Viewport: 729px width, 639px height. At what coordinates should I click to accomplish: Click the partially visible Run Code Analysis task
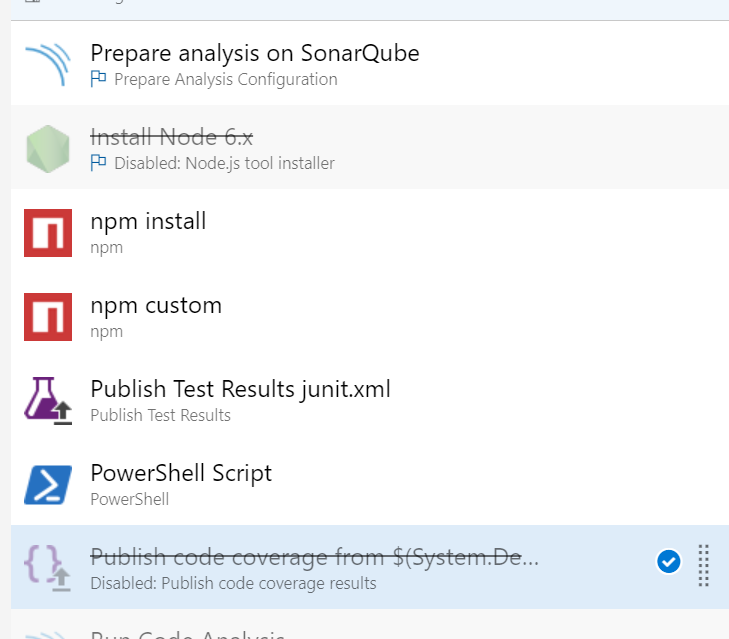coord(188,634)
